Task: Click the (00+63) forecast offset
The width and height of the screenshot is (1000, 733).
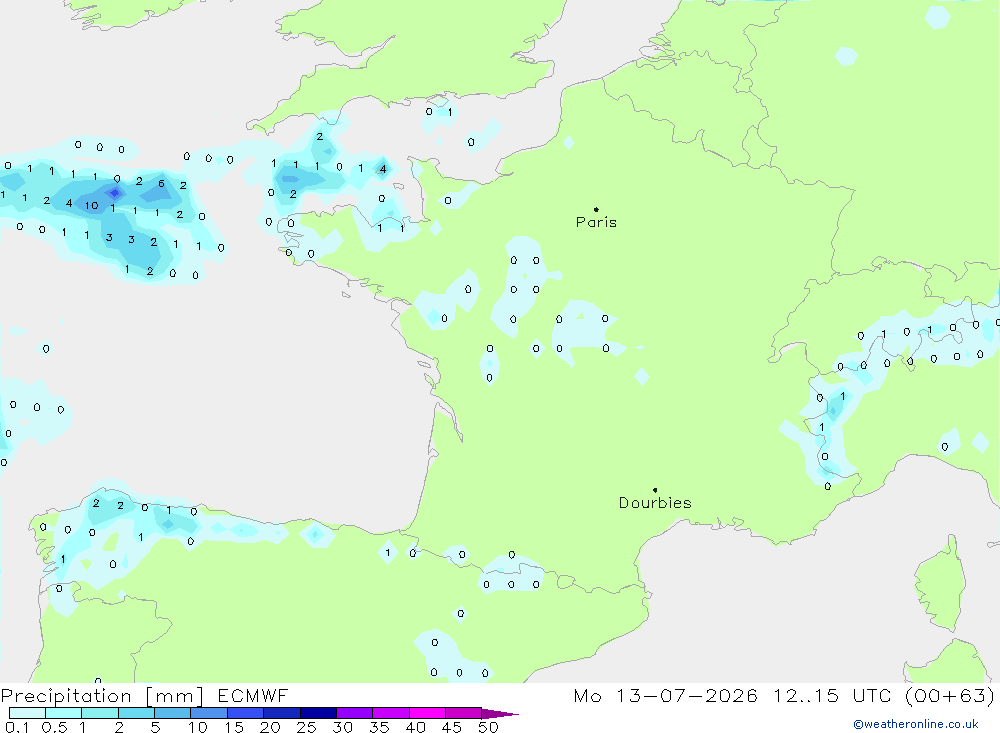Action: click(950, 696)
